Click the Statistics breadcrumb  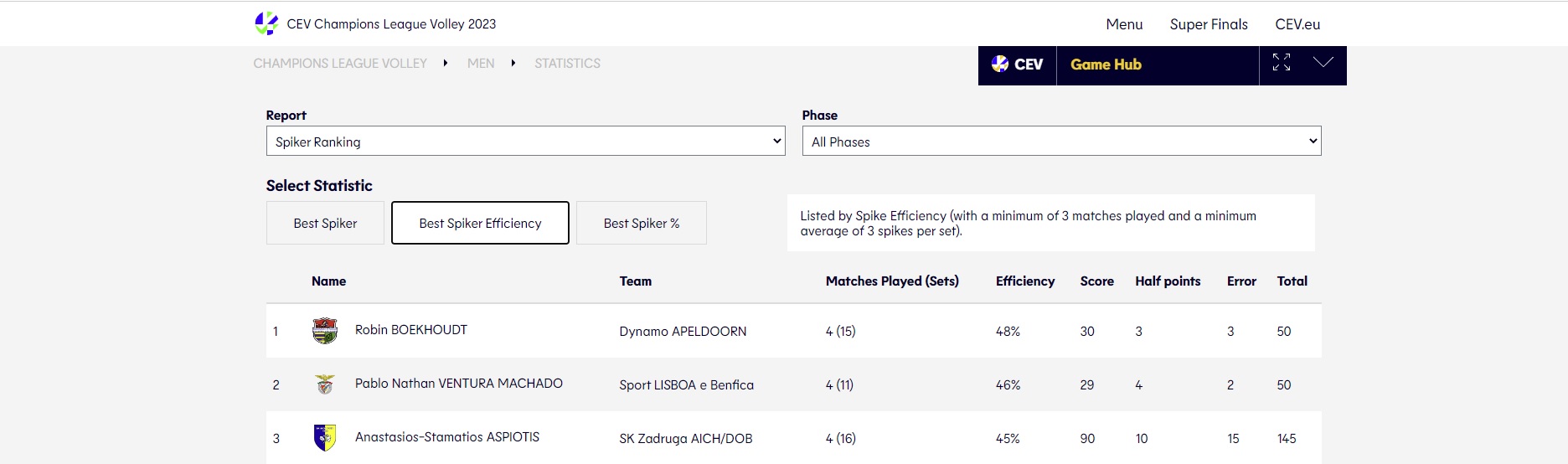tap(567, 64)
